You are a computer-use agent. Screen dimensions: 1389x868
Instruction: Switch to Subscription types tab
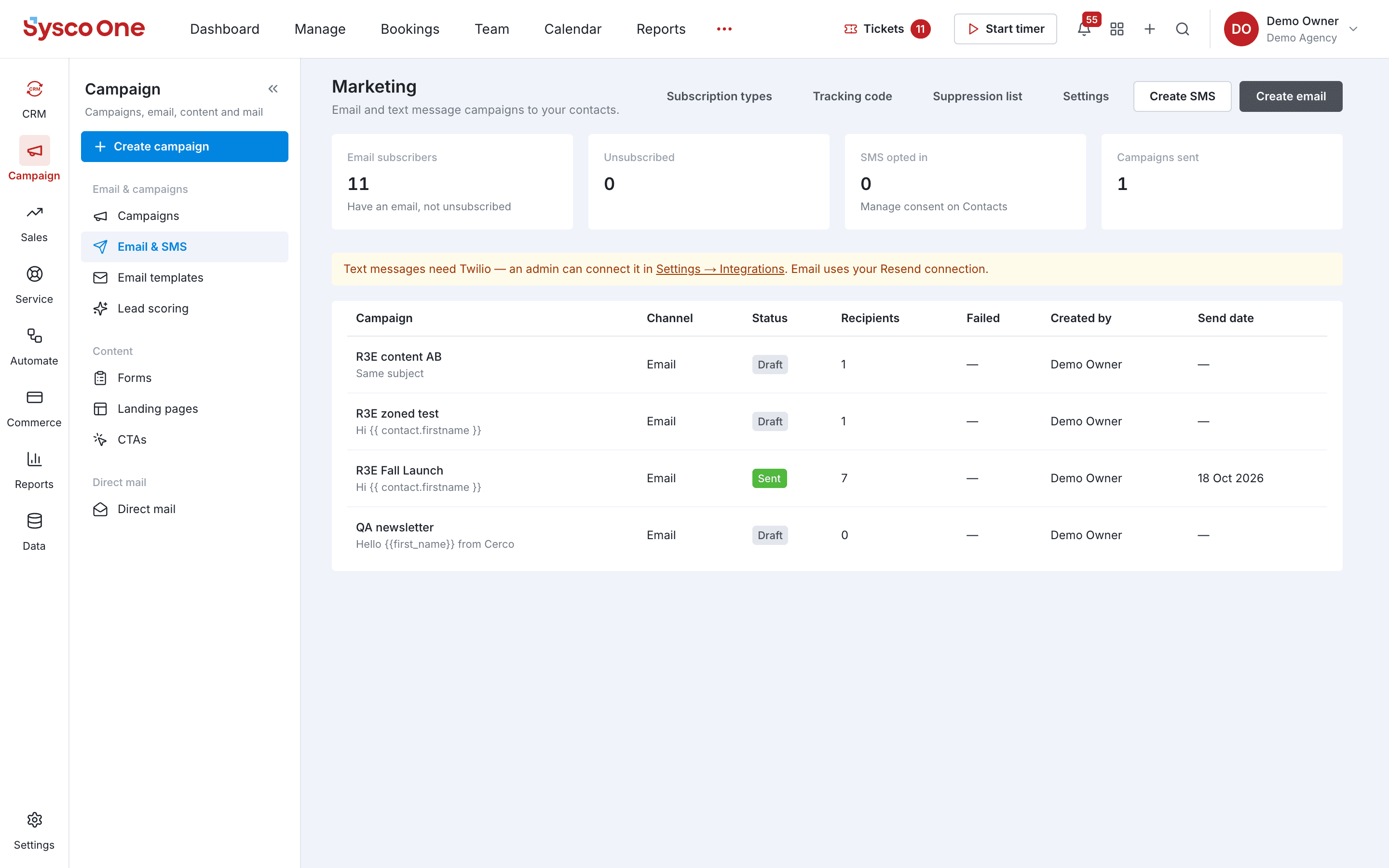coord(719,96)
